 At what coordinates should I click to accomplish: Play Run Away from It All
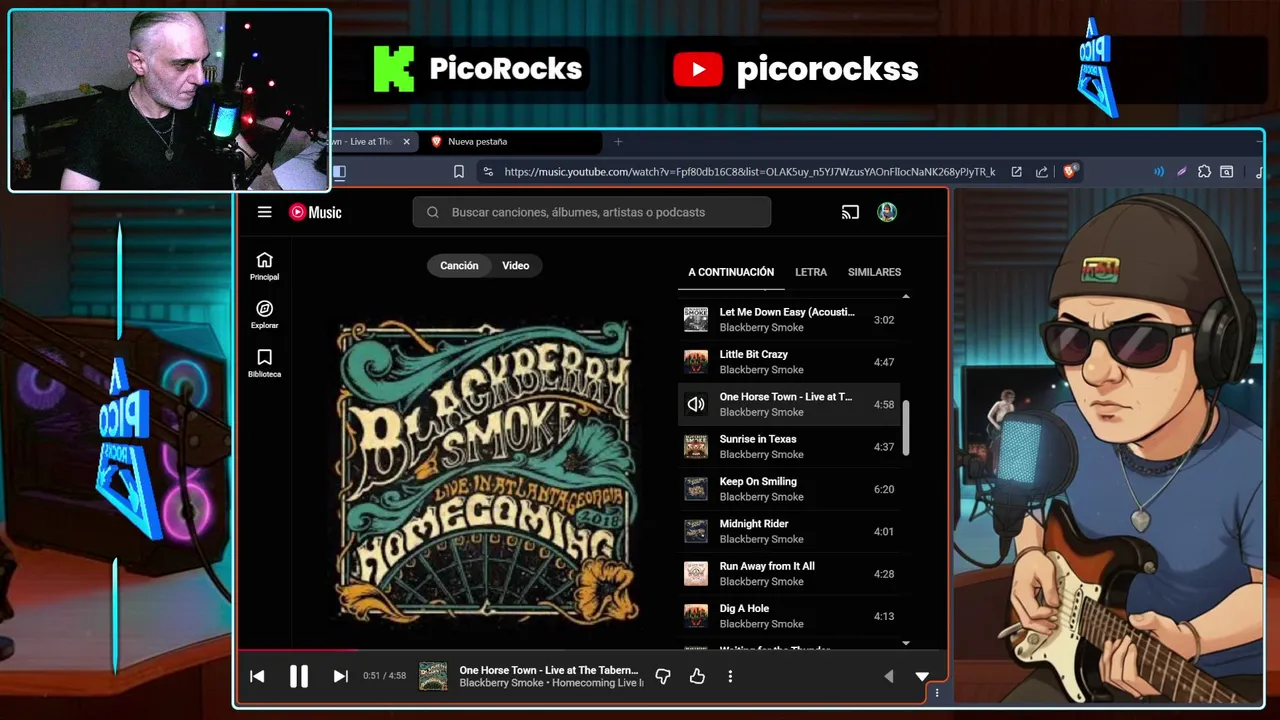pos(788,574)
